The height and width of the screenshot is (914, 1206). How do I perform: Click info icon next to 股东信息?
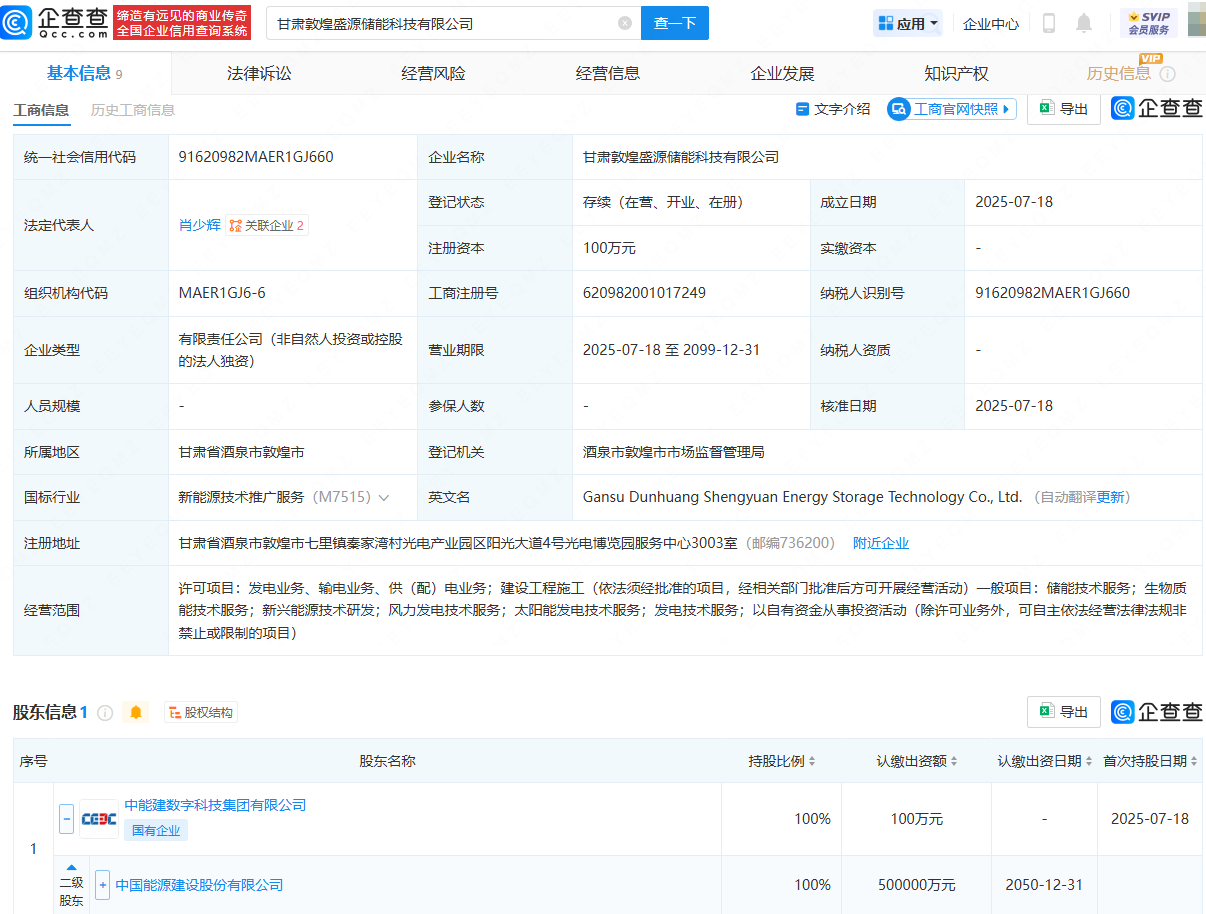coord(105,713)
